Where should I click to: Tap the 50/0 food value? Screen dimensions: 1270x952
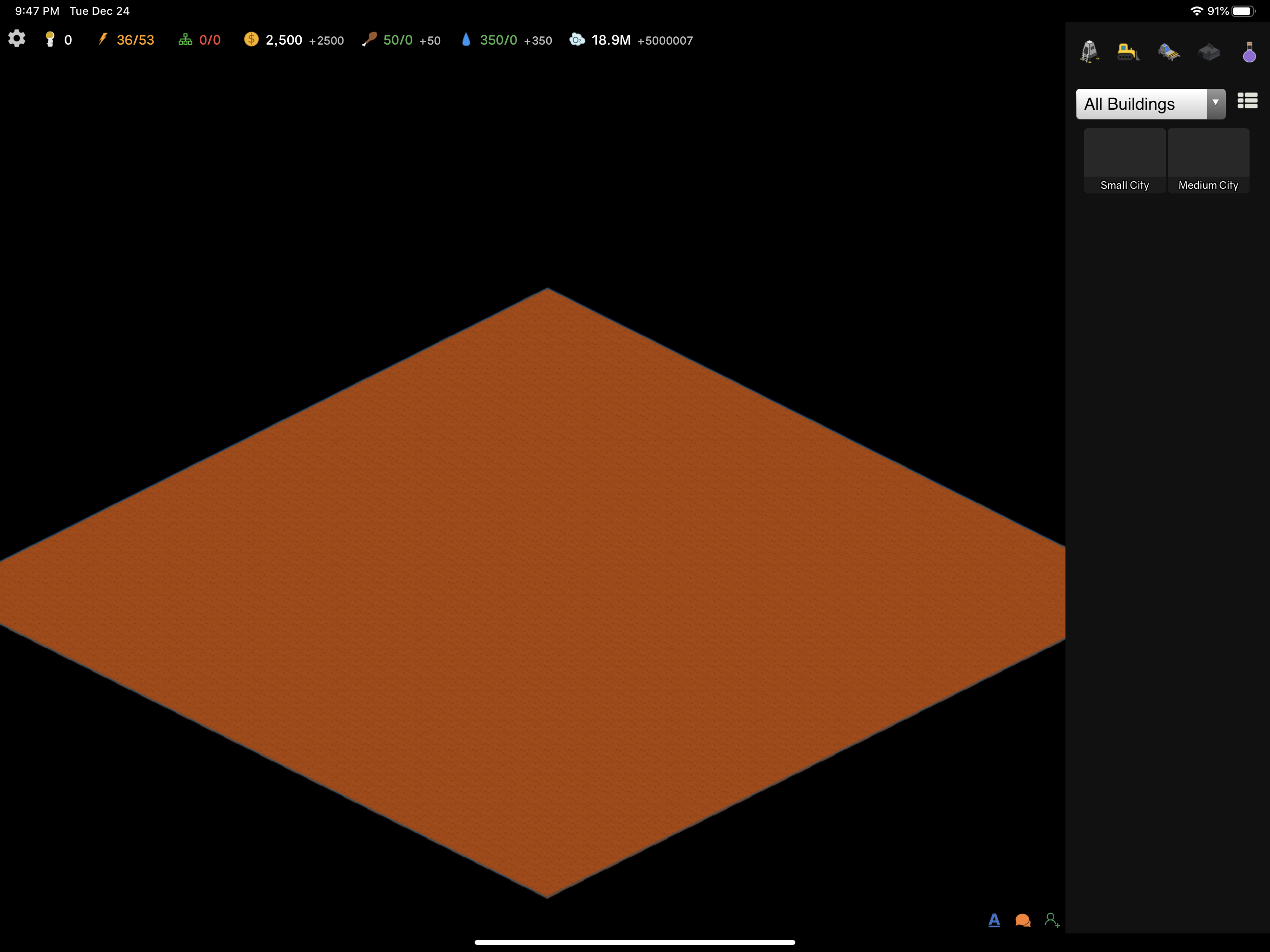point(398,40)
